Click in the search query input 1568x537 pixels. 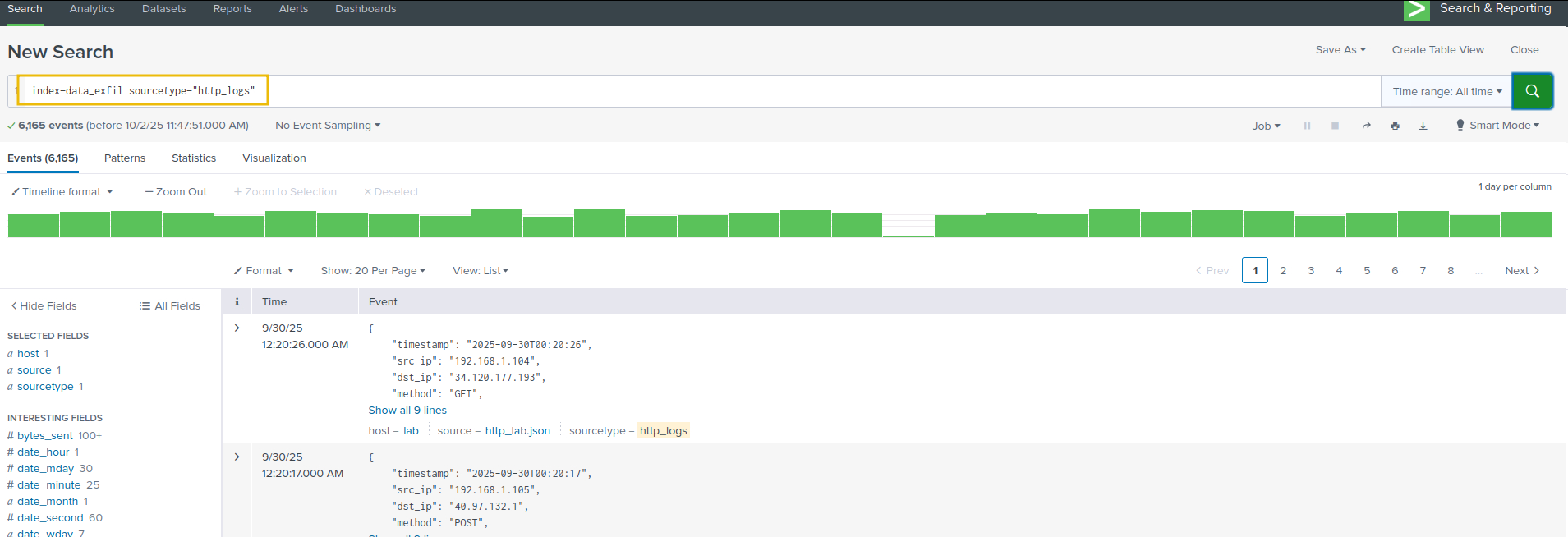(739, 91)
